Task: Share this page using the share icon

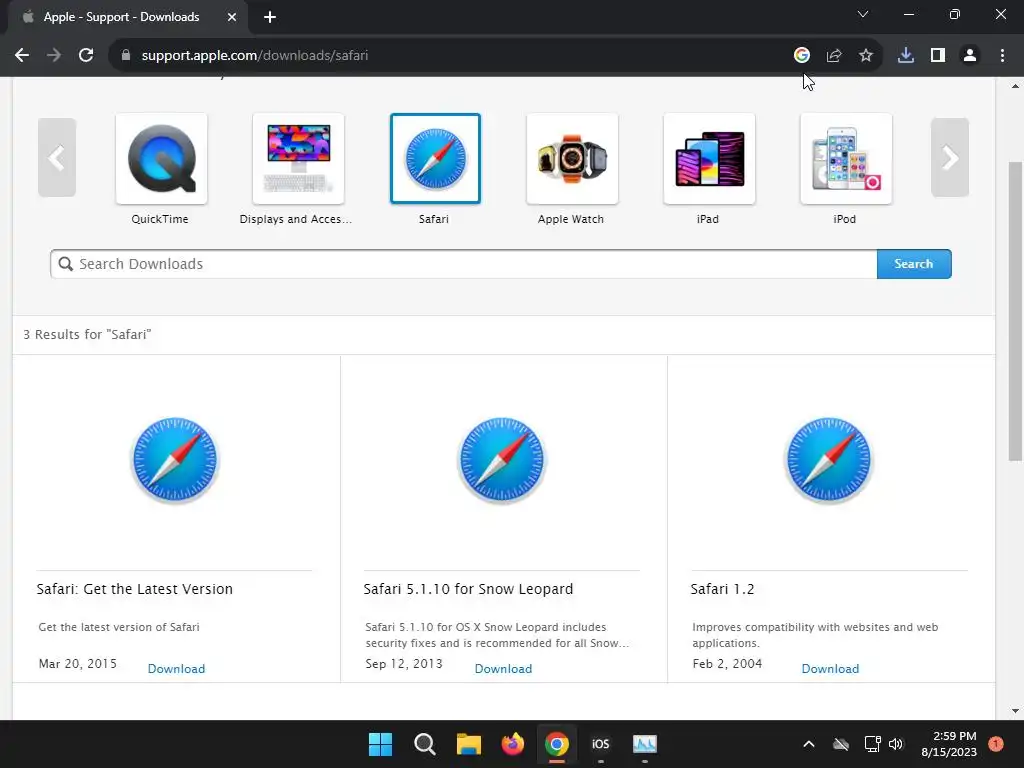Action: click(833, 56)
